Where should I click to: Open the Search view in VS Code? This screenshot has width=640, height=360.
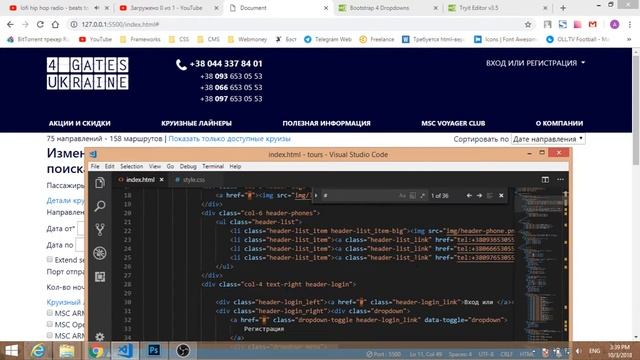(100, 206)
